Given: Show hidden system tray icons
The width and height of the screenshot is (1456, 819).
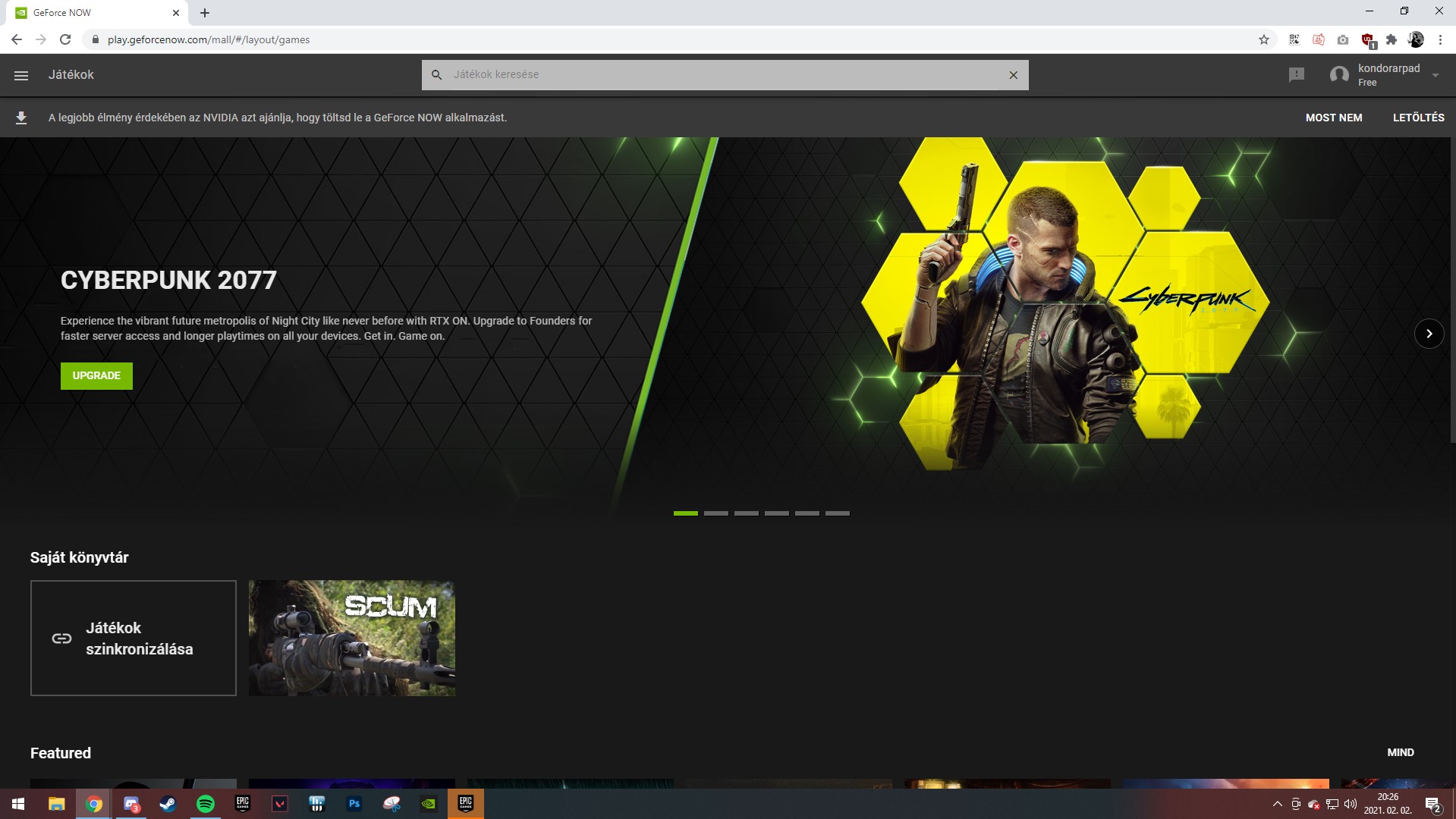Looking at the screenshot, I should 1277,804.
